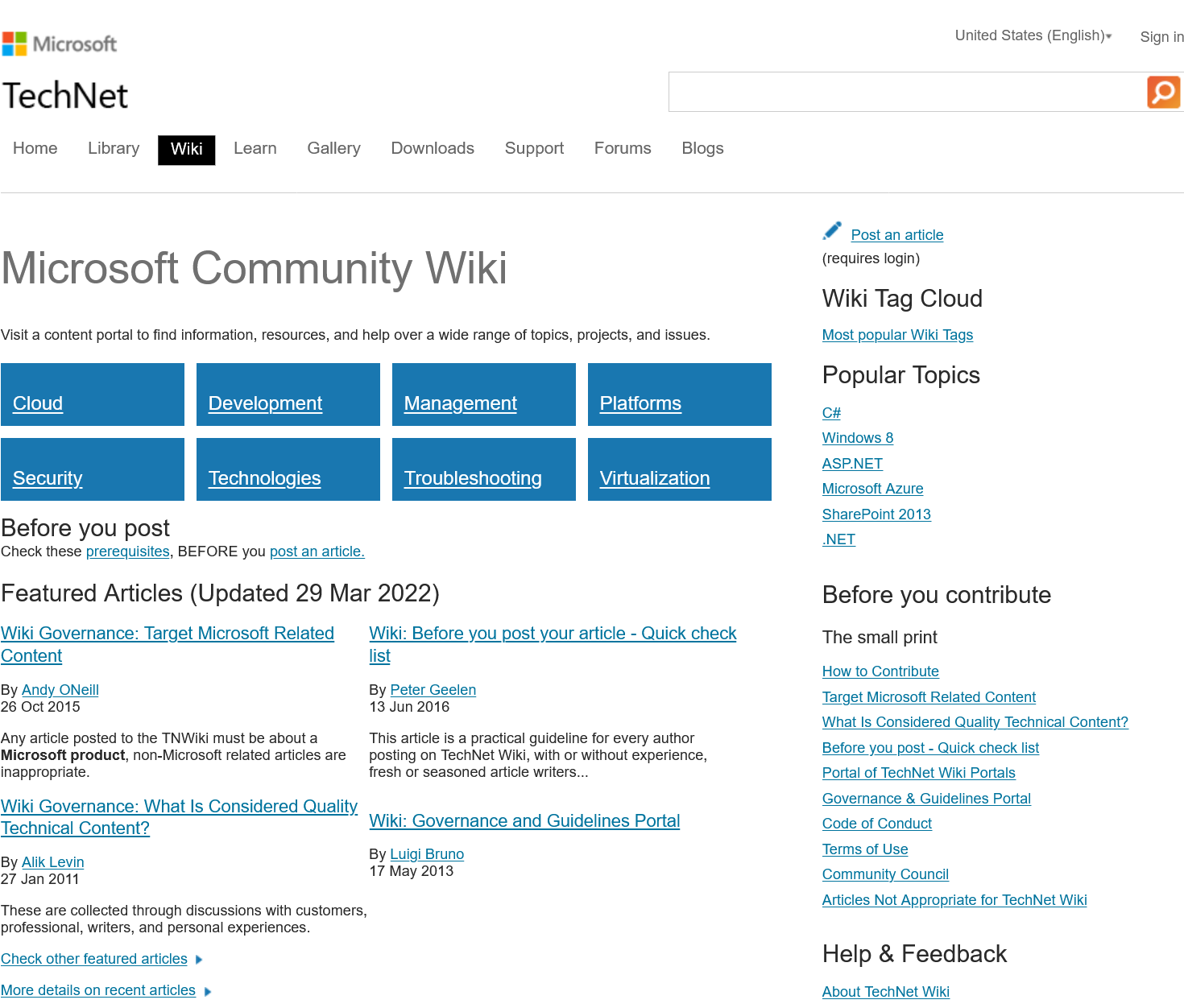
Task: Open Code of Conduct
Action: point(877,824)
